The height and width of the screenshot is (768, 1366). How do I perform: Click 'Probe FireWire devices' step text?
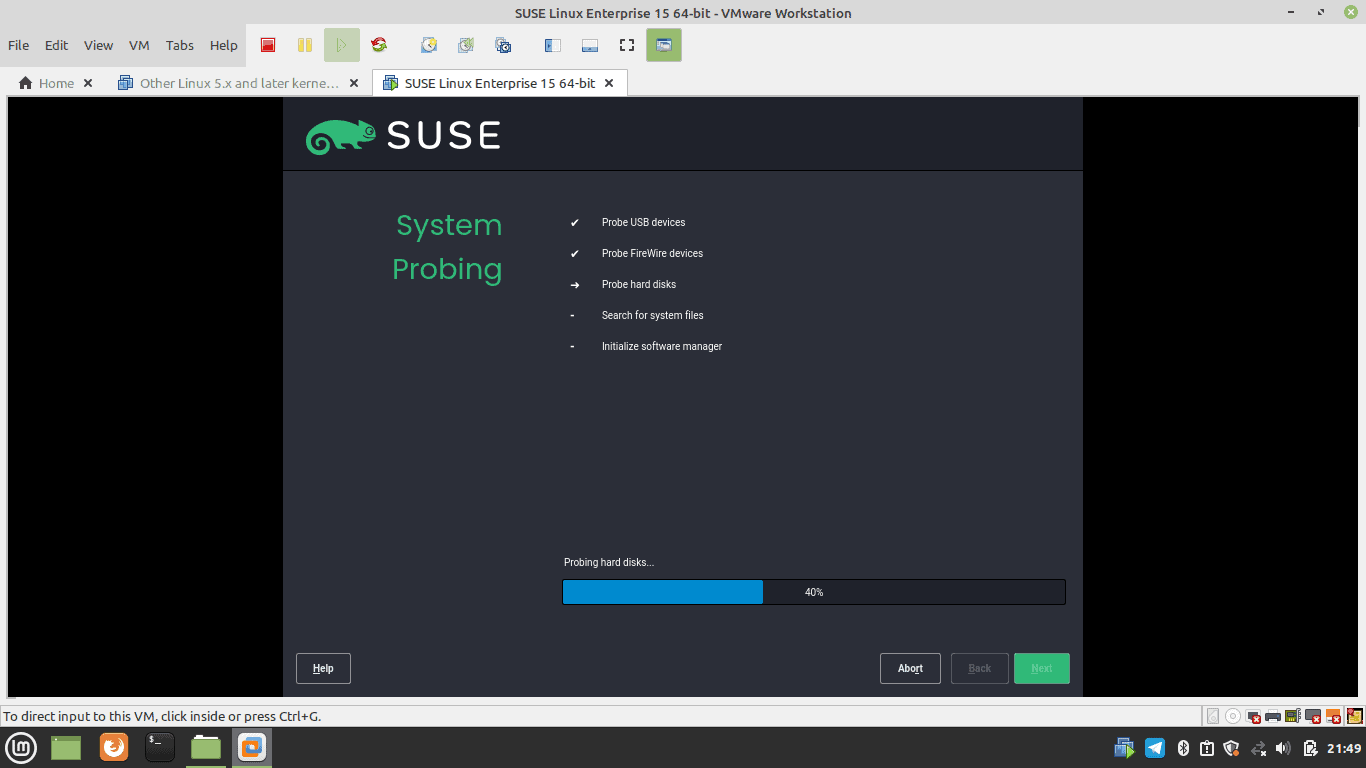652,253
